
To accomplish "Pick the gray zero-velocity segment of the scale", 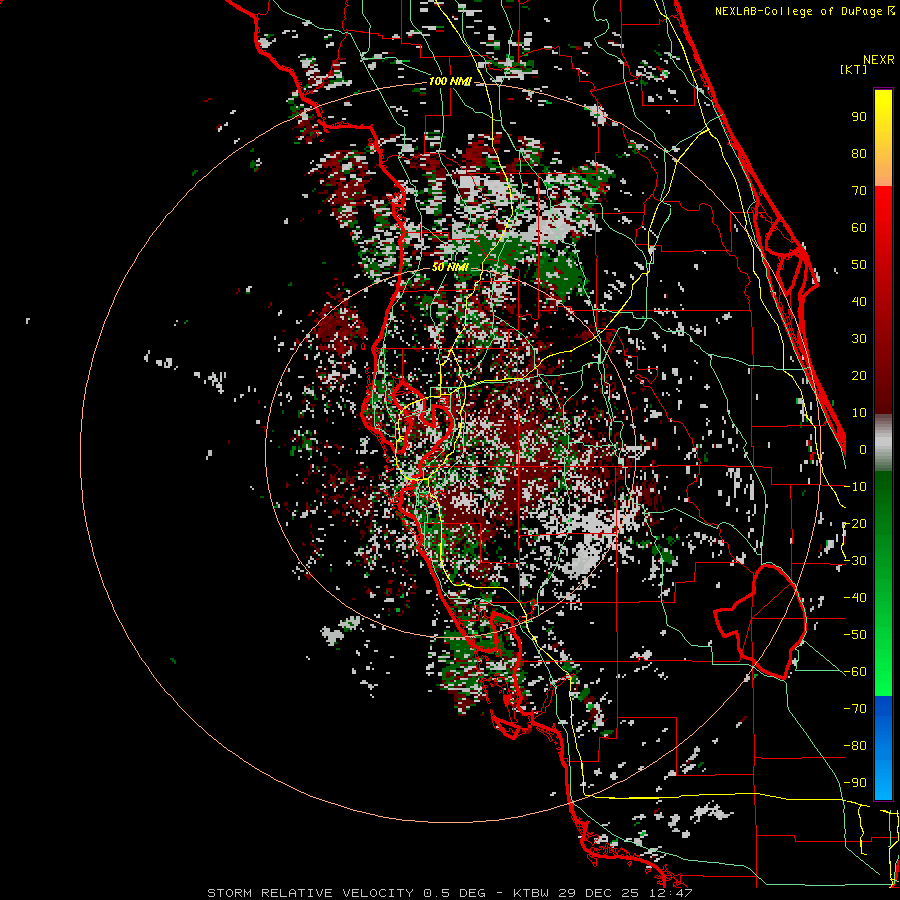I will (883, 443).
